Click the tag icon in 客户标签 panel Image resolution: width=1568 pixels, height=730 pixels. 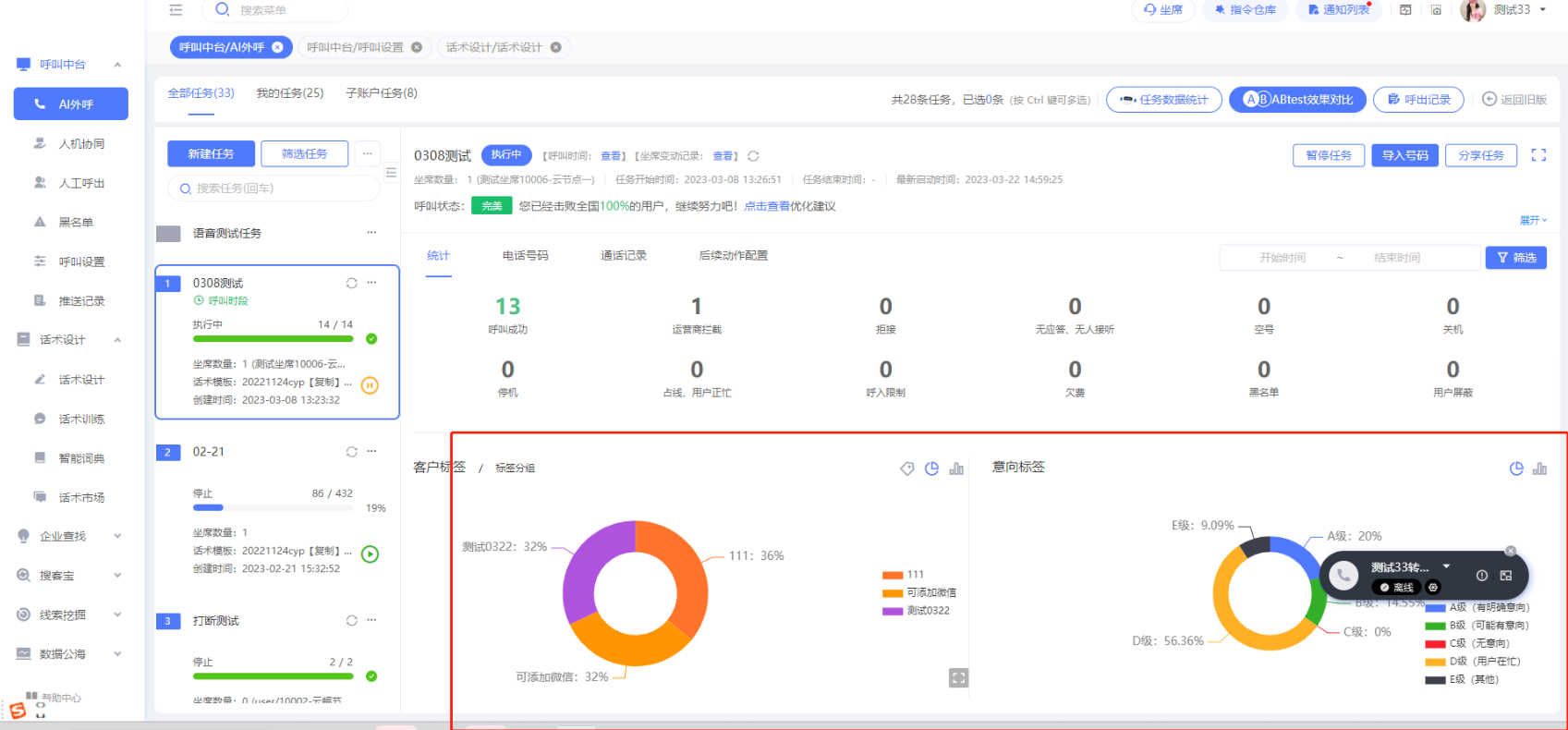click(907, 469)
